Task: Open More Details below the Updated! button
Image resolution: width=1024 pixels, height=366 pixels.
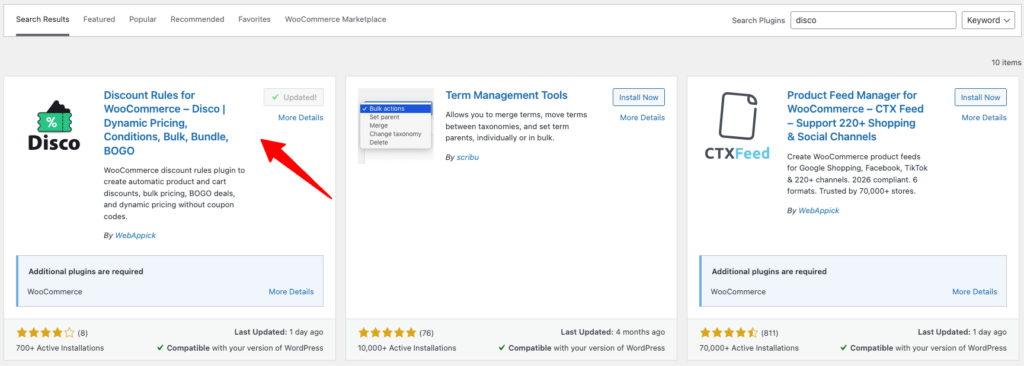Action: [x=300, y=118]
